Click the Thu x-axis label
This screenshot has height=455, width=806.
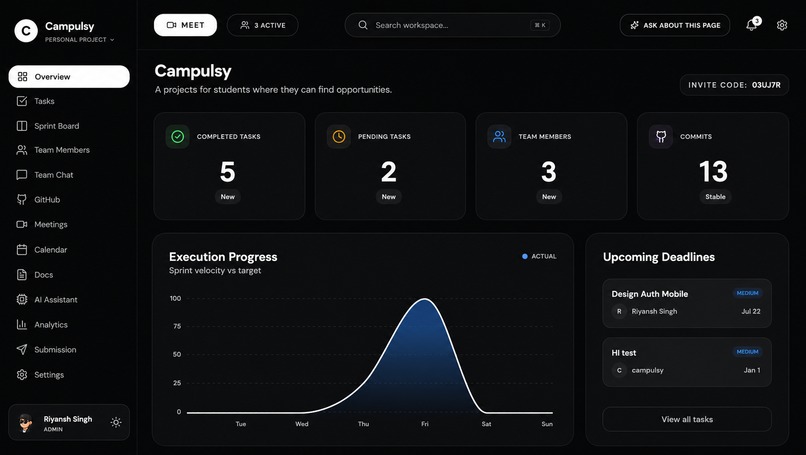363,424
